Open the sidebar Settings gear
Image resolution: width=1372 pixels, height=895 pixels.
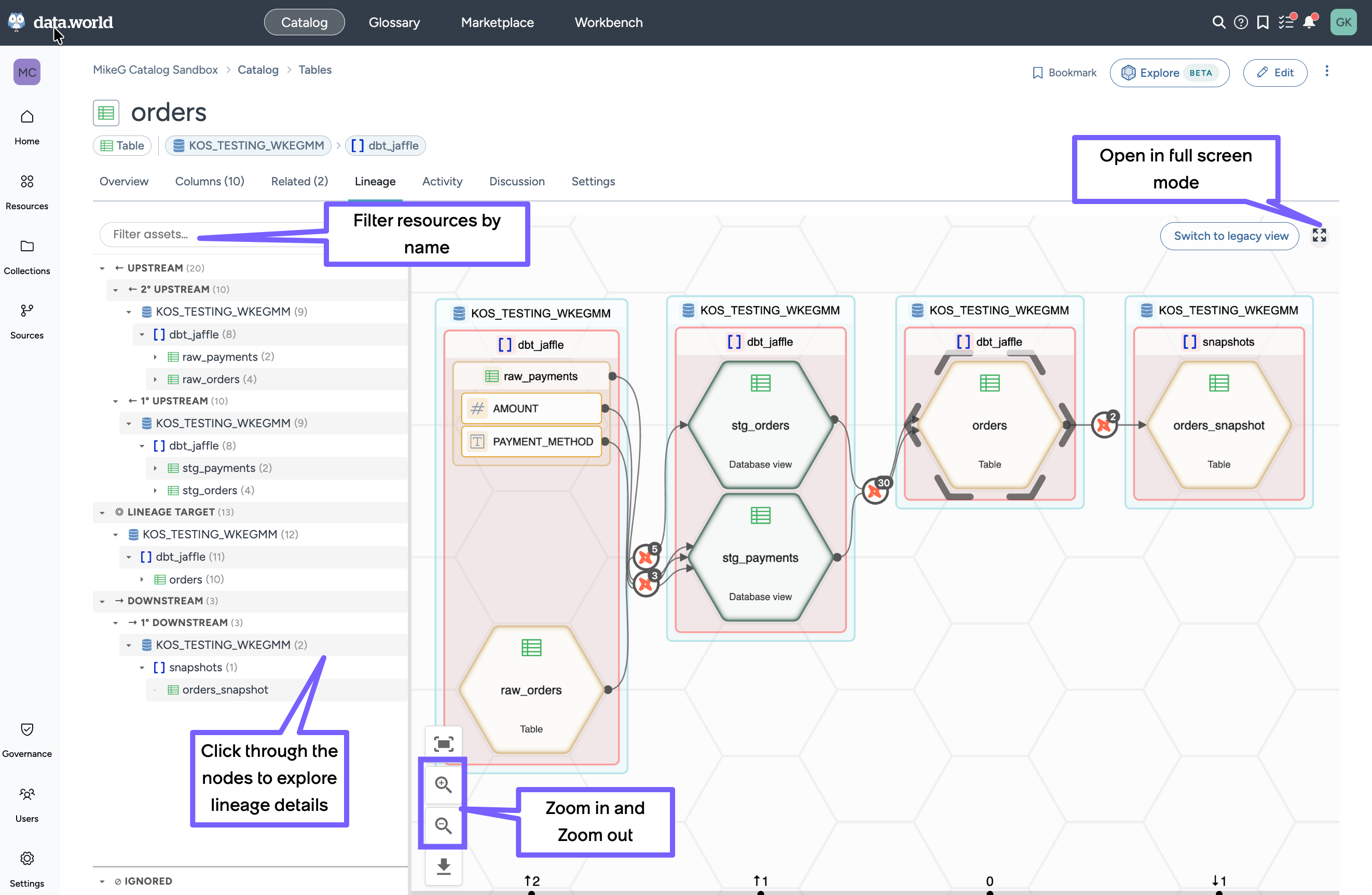click(x=27, y=869)
